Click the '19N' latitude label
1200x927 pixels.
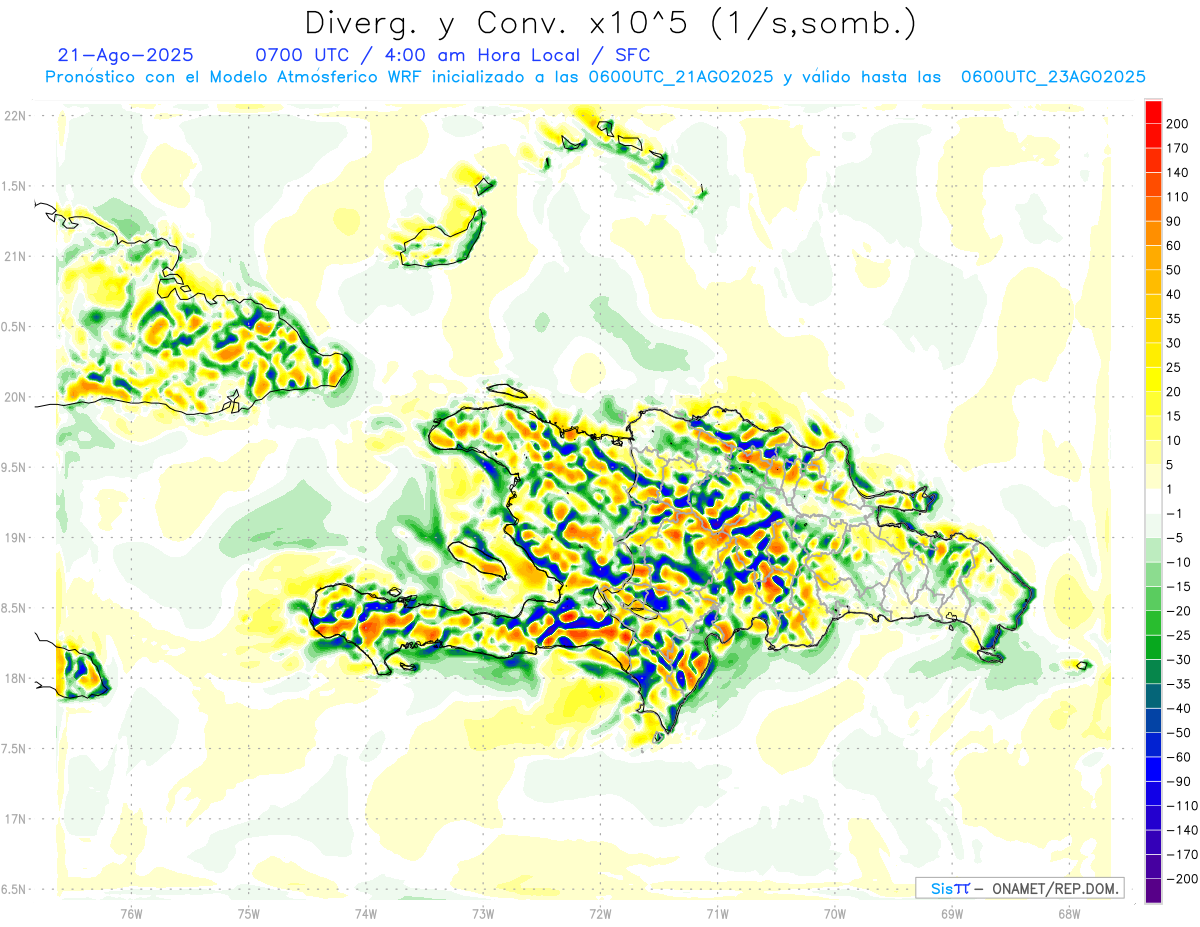point(14,537)
